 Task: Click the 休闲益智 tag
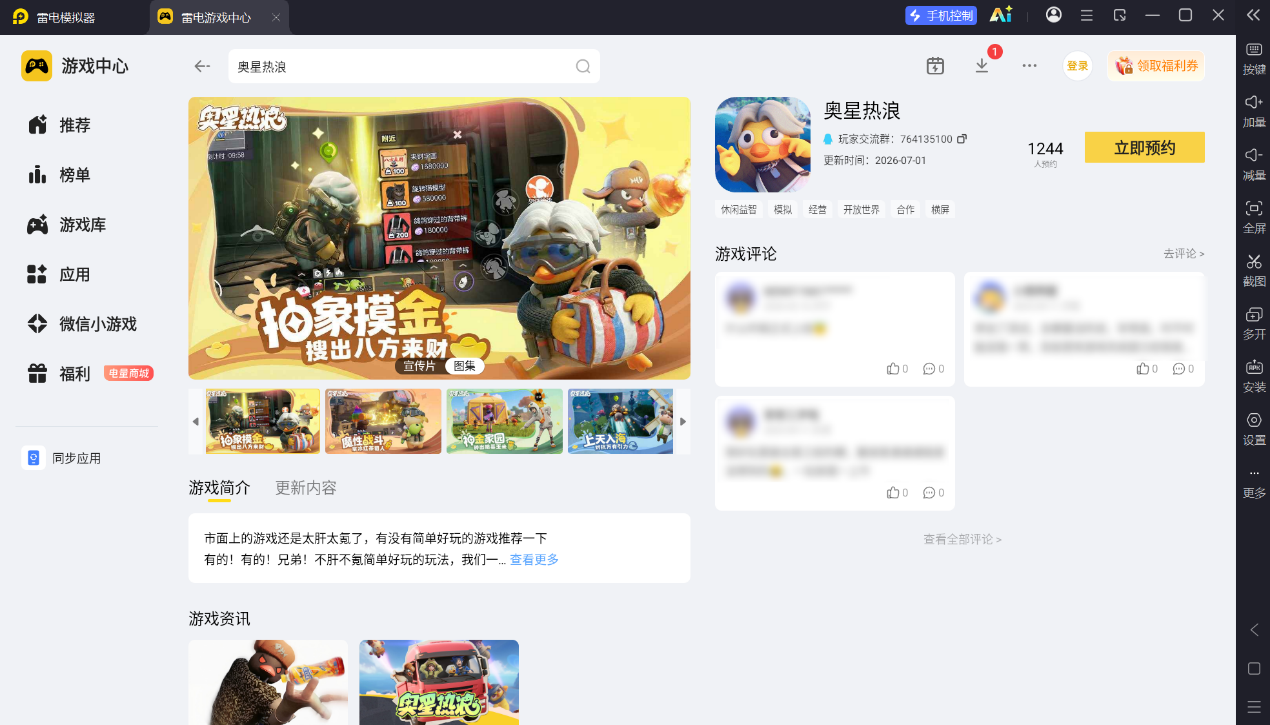tap(739, 210)
